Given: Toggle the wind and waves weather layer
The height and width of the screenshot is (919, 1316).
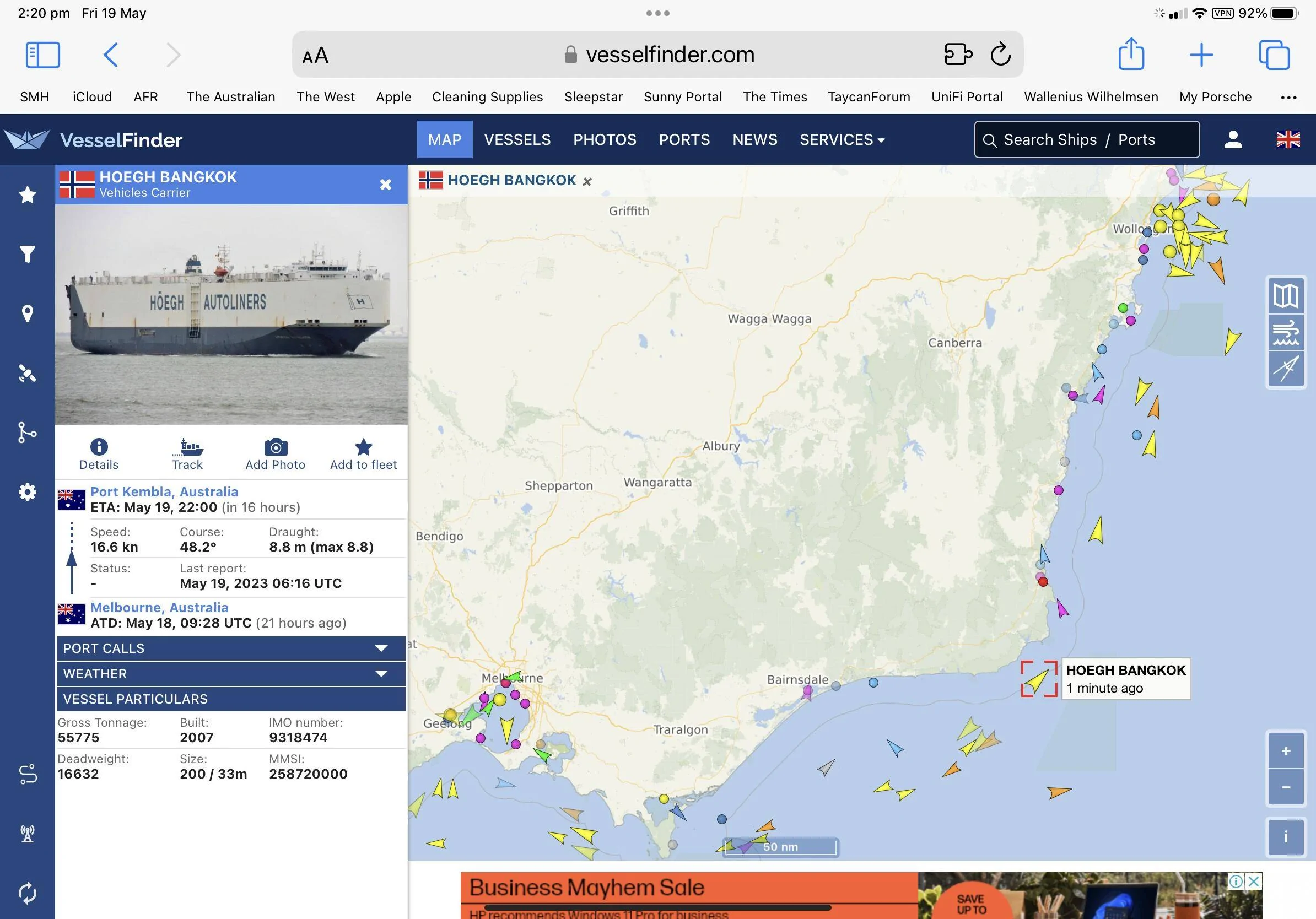Looking at the screenshot, I should tap(1286, 332).
